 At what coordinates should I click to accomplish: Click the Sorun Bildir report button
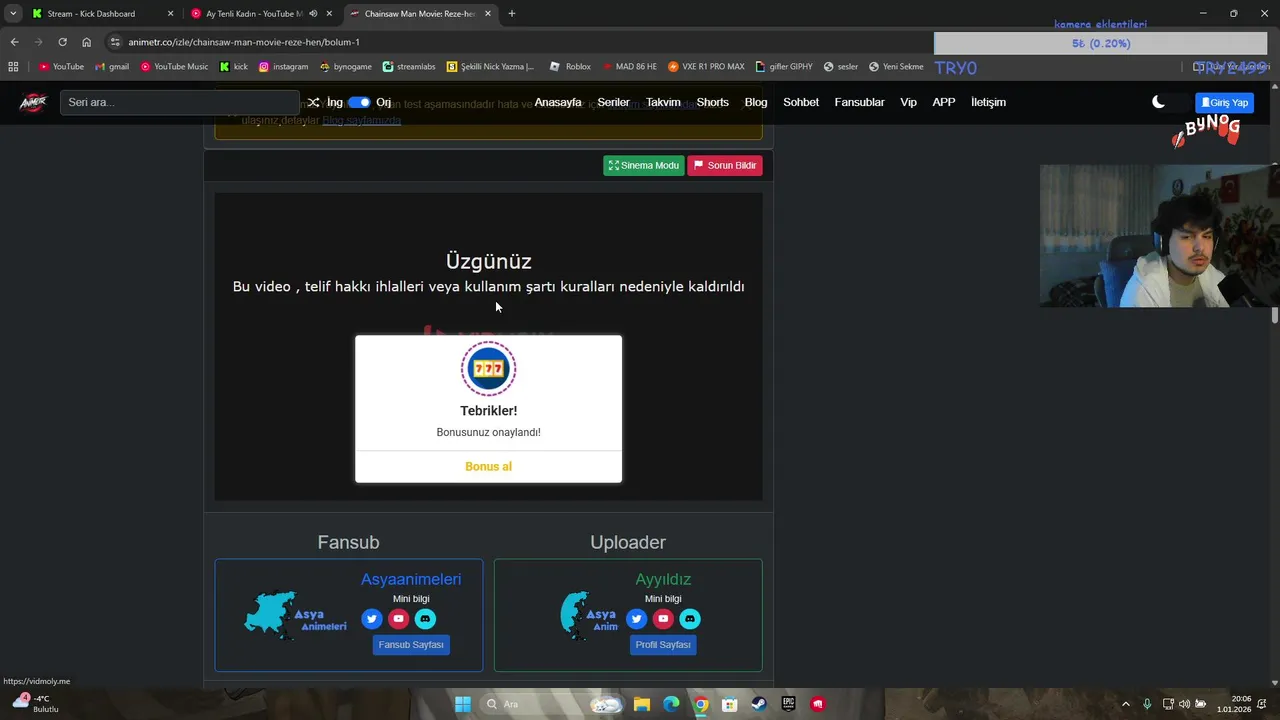725,165
